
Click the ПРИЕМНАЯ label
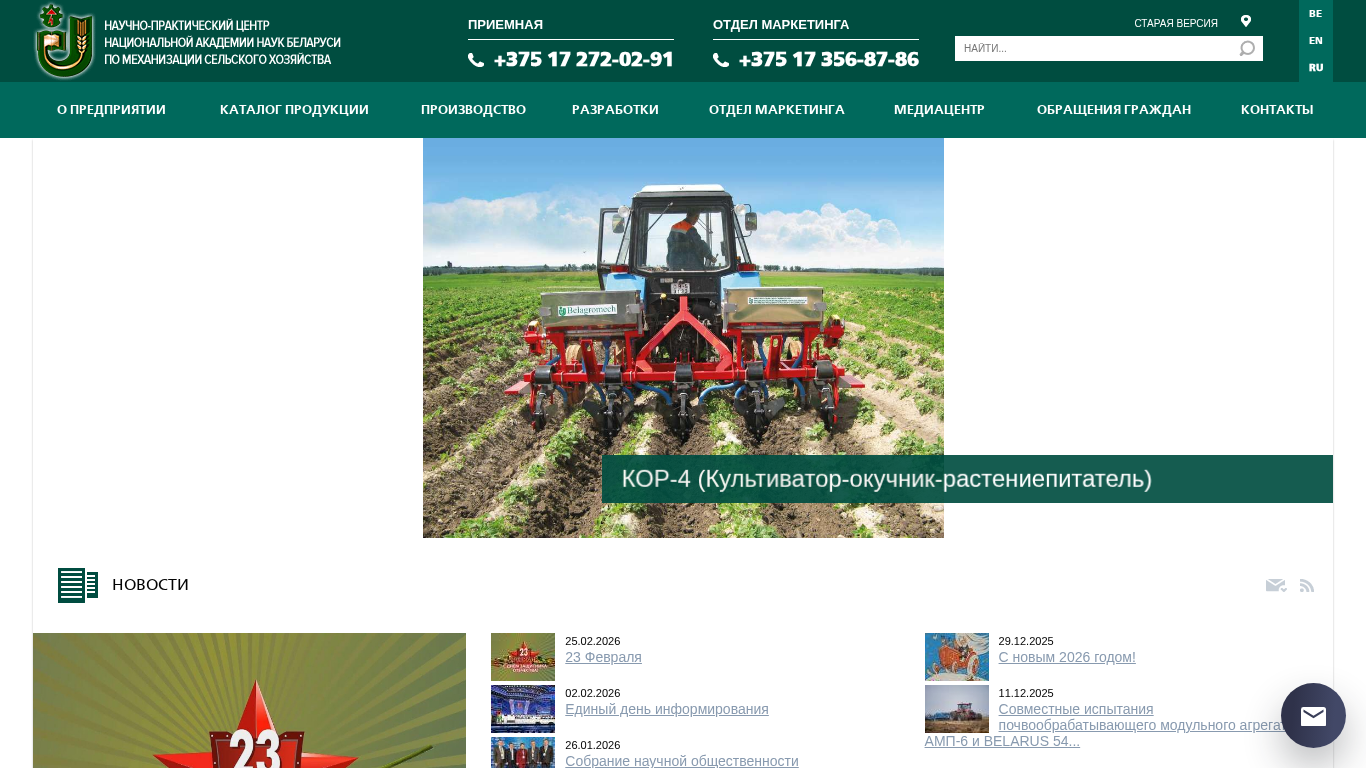point(505,24)
